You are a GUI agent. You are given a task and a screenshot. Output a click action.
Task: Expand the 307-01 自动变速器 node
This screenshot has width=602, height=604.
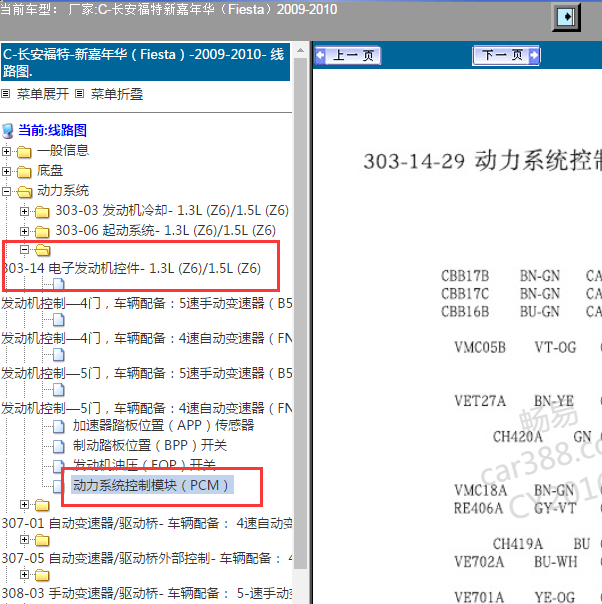coord(24,504)
